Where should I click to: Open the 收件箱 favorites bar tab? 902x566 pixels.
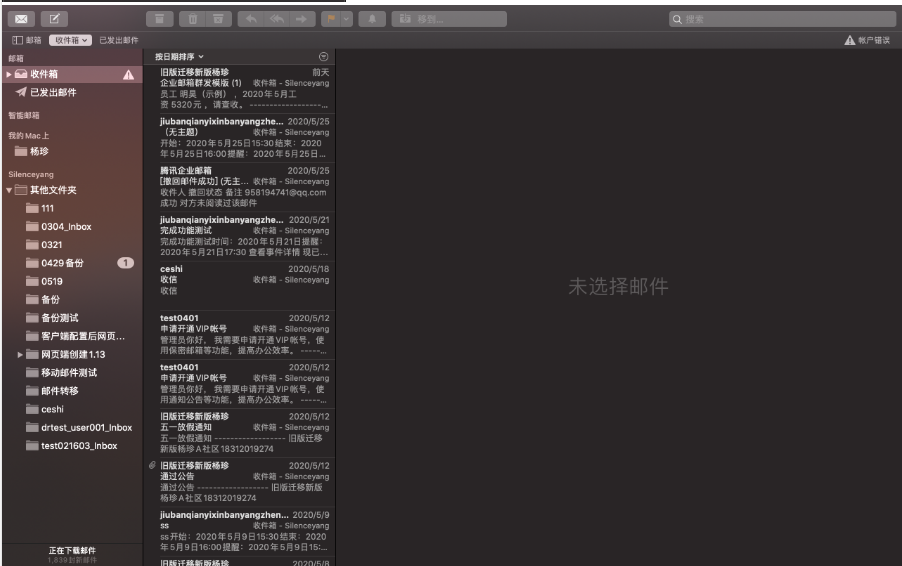click(x=72, y=40)
